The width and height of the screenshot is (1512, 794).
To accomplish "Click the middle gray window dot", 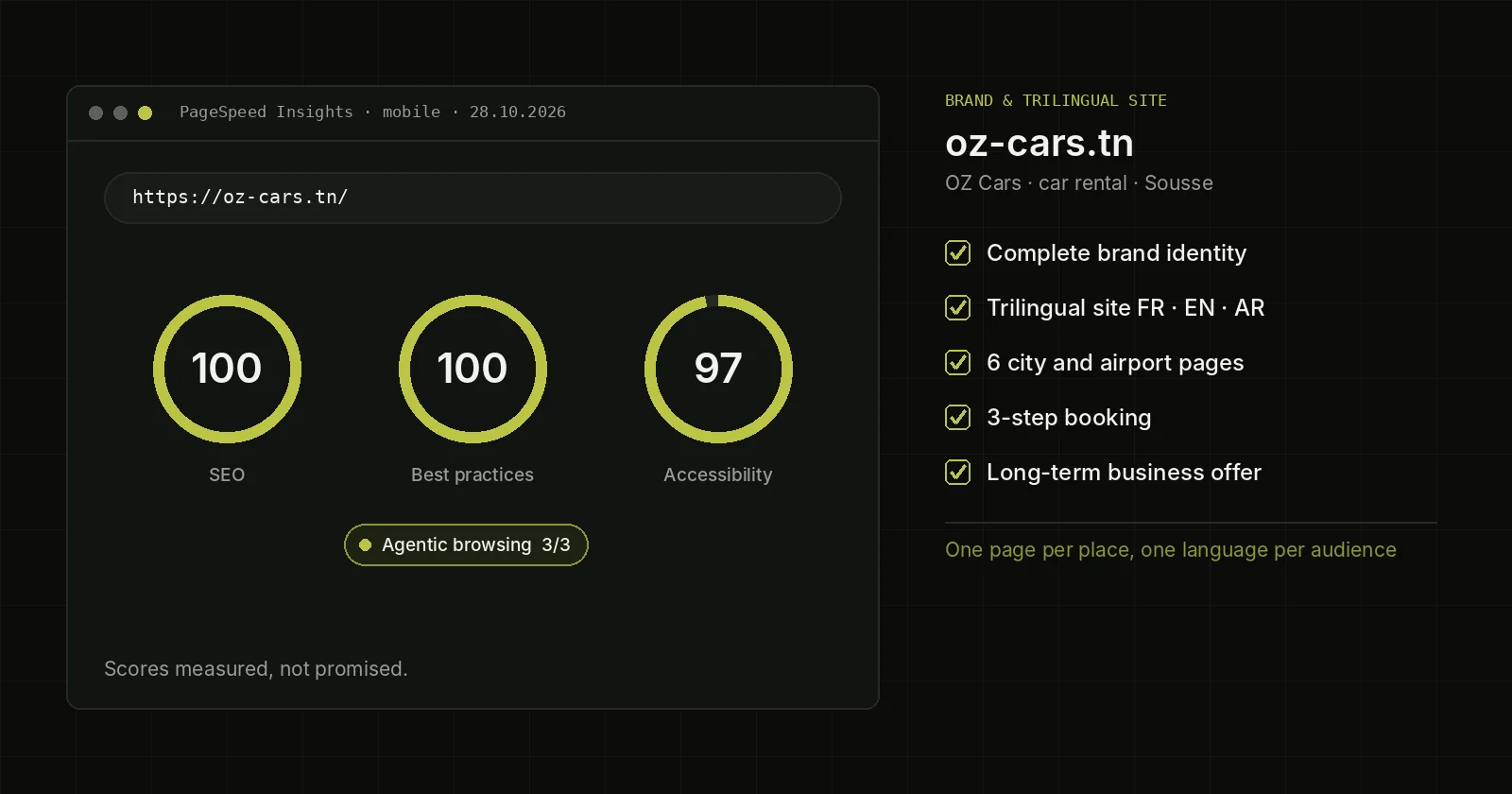I will [120, 112].
